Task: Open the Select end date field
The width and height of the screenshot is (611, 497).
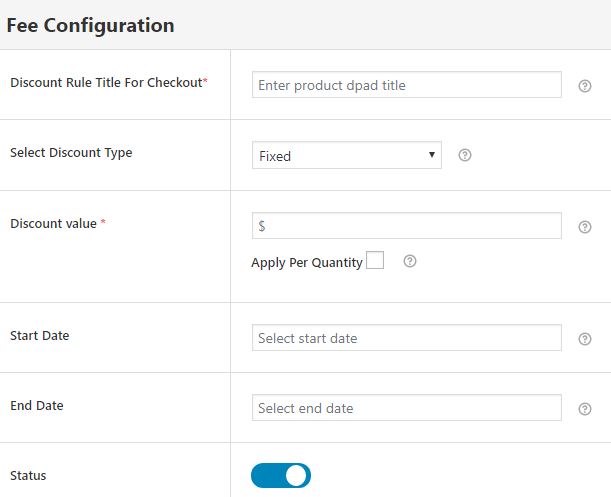Action: pyautogui.click(x=406, y=408)
